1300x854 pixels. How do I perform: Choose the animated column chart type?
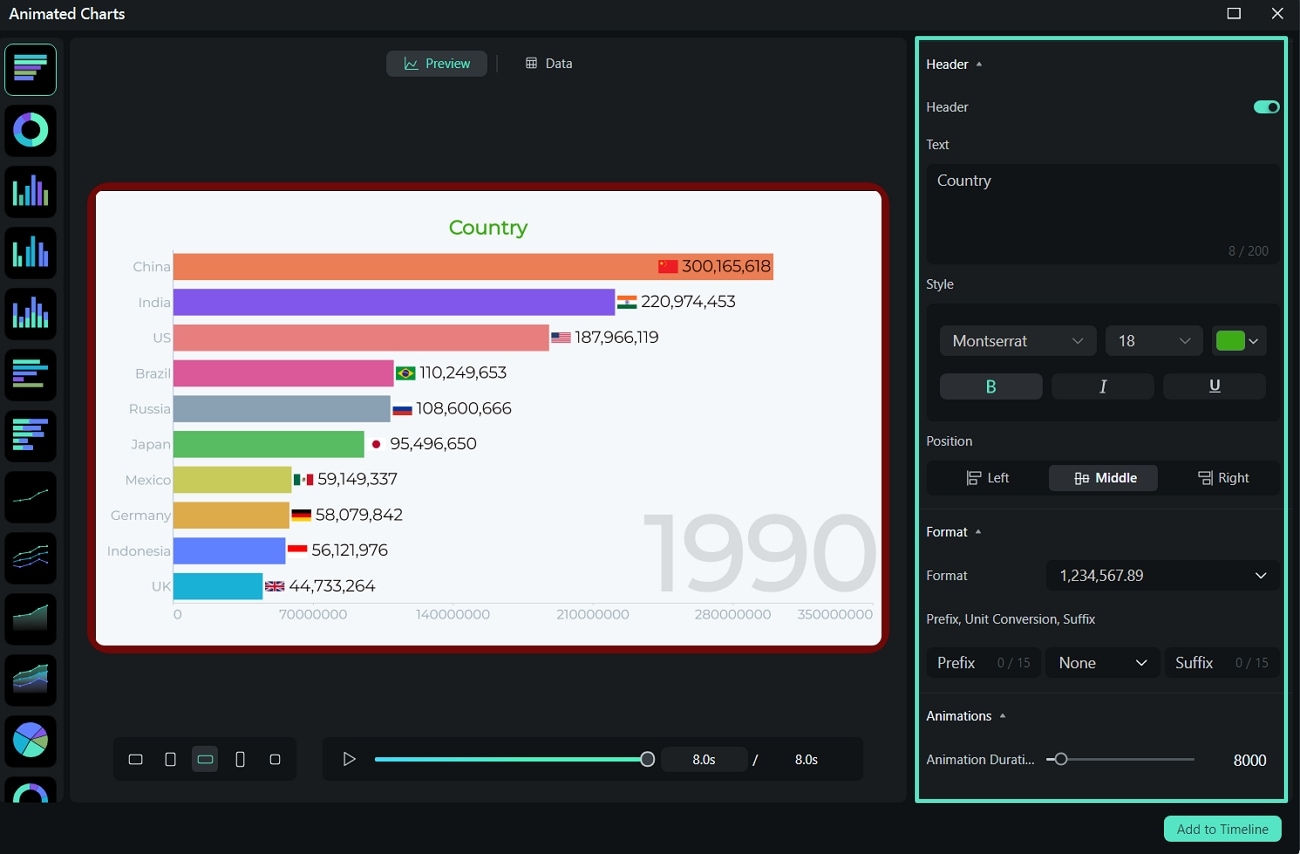coord(30,191)
